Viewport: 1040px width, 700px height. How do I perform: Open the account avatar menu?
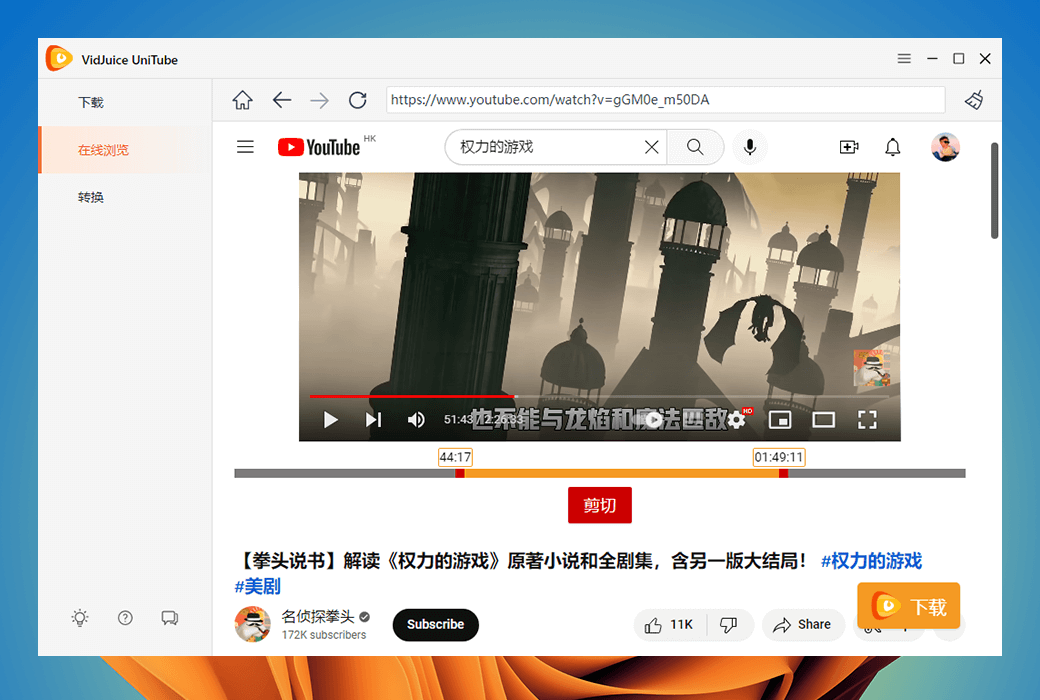coord(945,147)
